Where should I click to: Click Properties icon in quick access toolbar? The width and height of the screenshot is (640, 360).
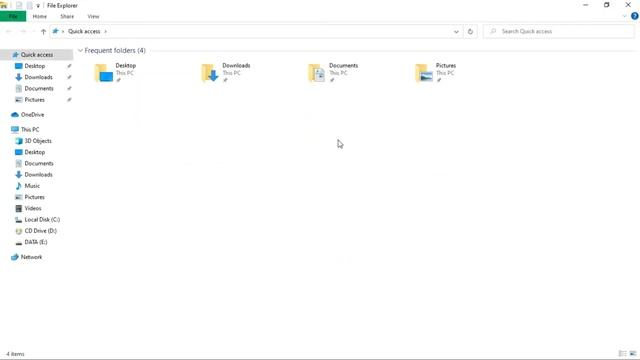[19, 6]
